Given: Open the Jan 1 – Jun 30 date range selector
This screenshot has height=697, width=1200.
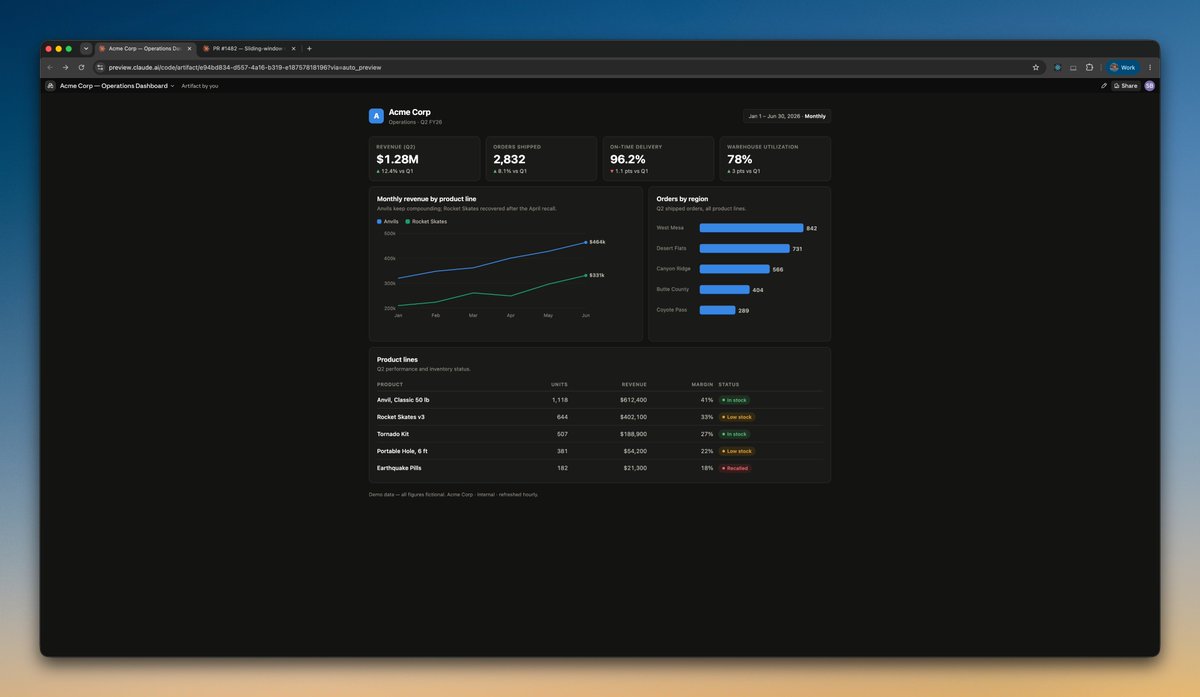Looking at the screenshot, I should [x=787, y=116].
